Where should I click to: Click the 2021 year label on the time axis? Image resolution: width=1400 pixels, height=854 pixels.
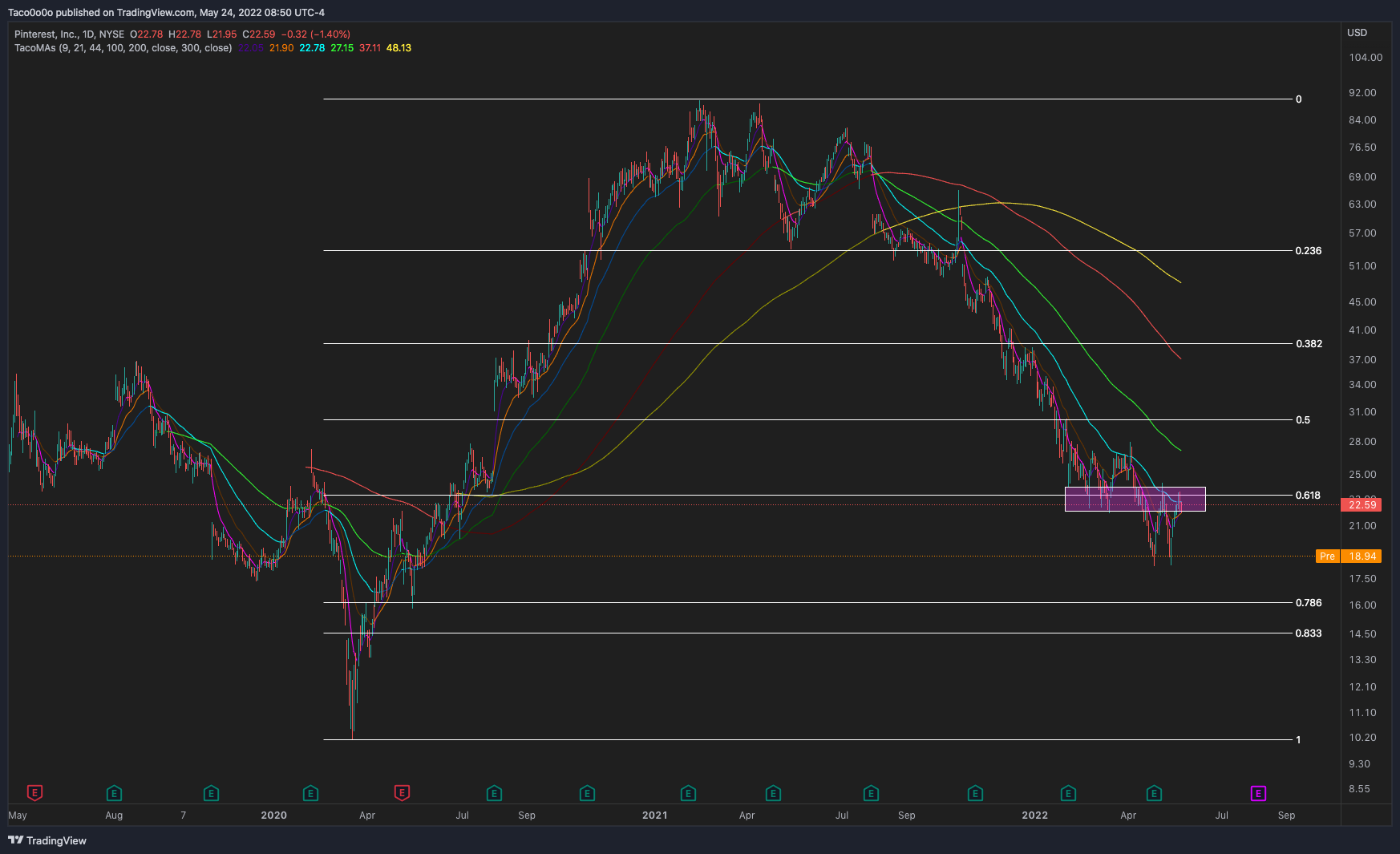click(654, 816)
